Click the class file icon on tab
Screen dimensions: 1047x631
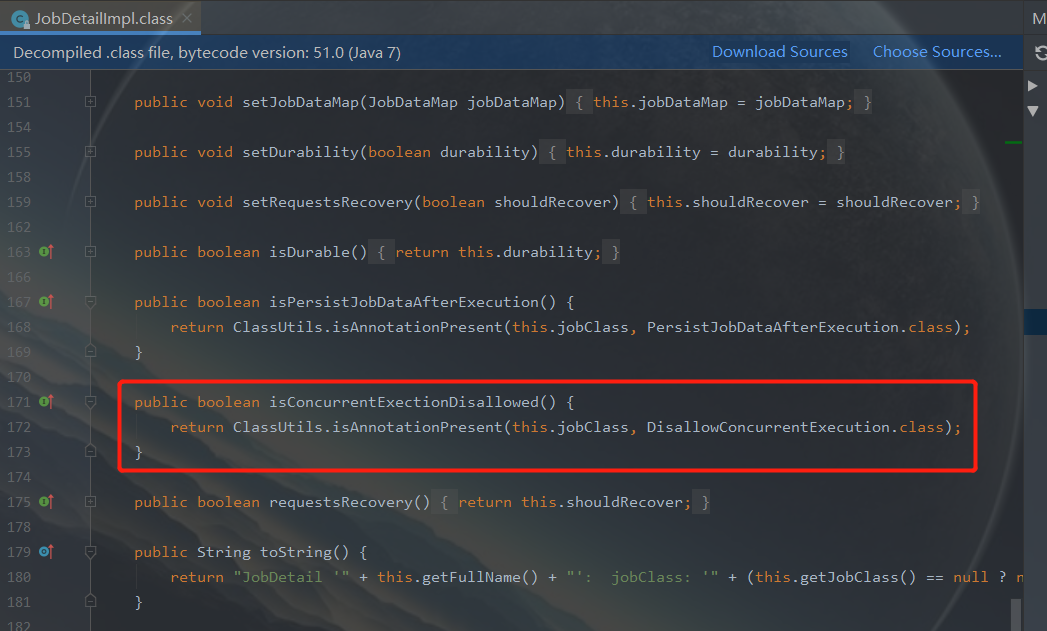pos(20,19)
